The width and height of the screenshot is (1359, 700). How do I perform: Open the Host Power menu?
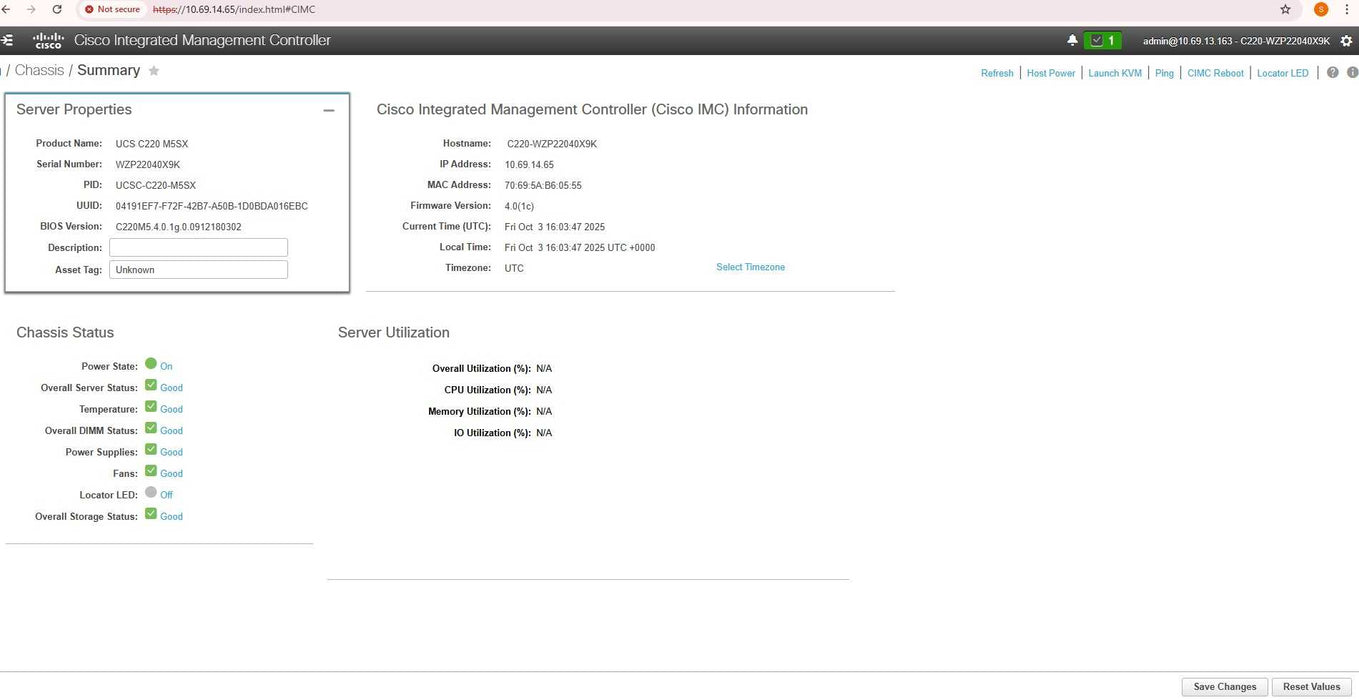point(1050,73)
